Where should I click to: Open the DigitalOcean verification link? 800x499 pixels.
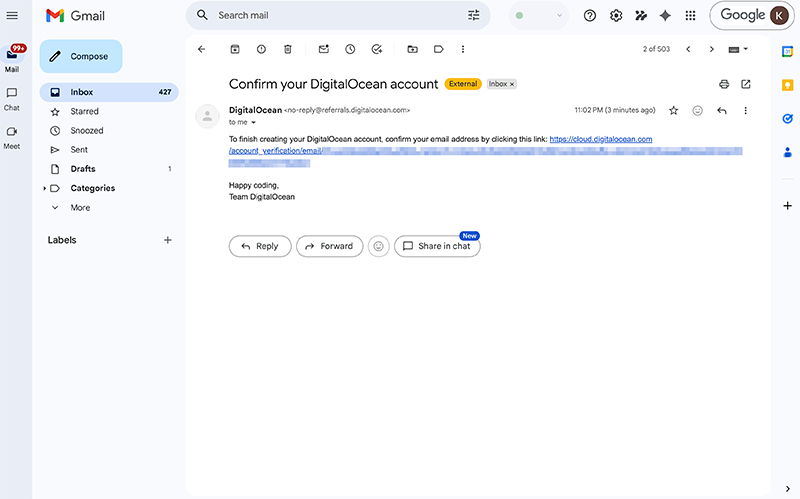(x=600, y=140)
